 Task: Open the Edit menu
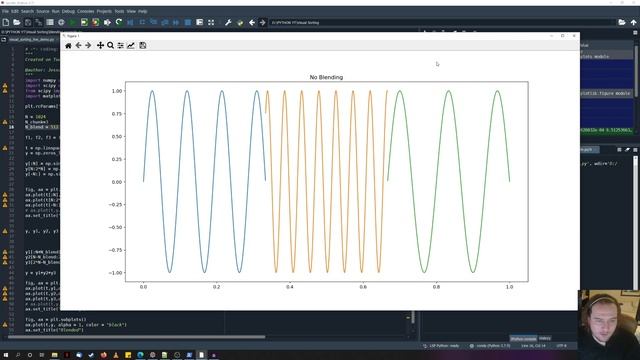click(15, 11)
